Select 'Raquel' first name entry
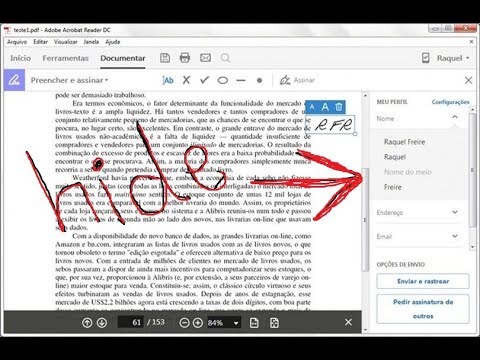This screenshot has width=480, height=360. pos(395,157)
